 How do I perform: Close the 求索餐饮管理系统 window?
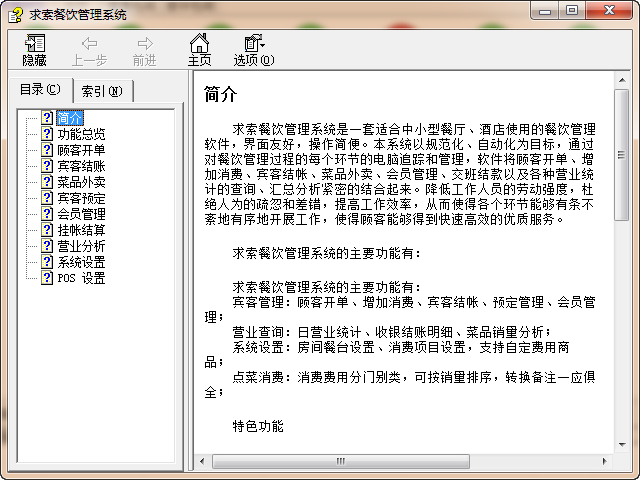609,11
